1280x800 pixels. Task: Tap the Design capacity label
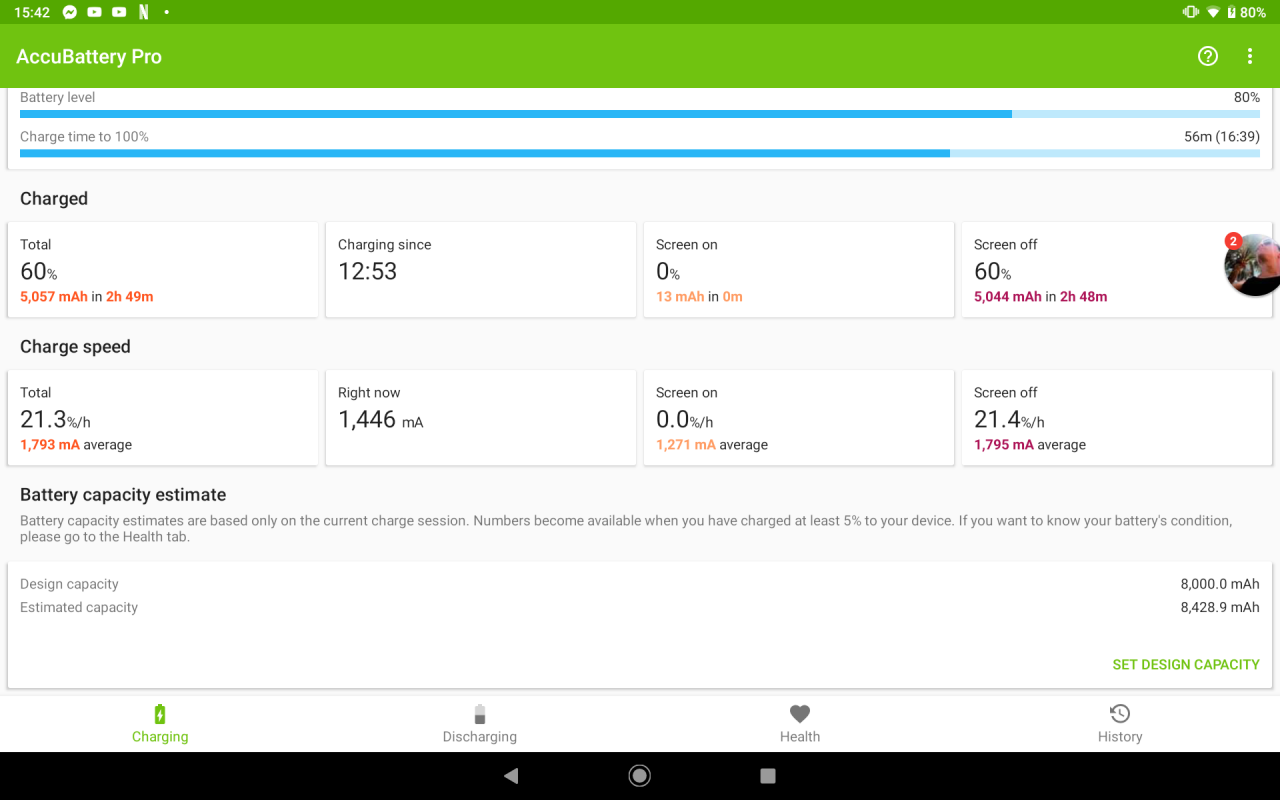coord(69,584)
